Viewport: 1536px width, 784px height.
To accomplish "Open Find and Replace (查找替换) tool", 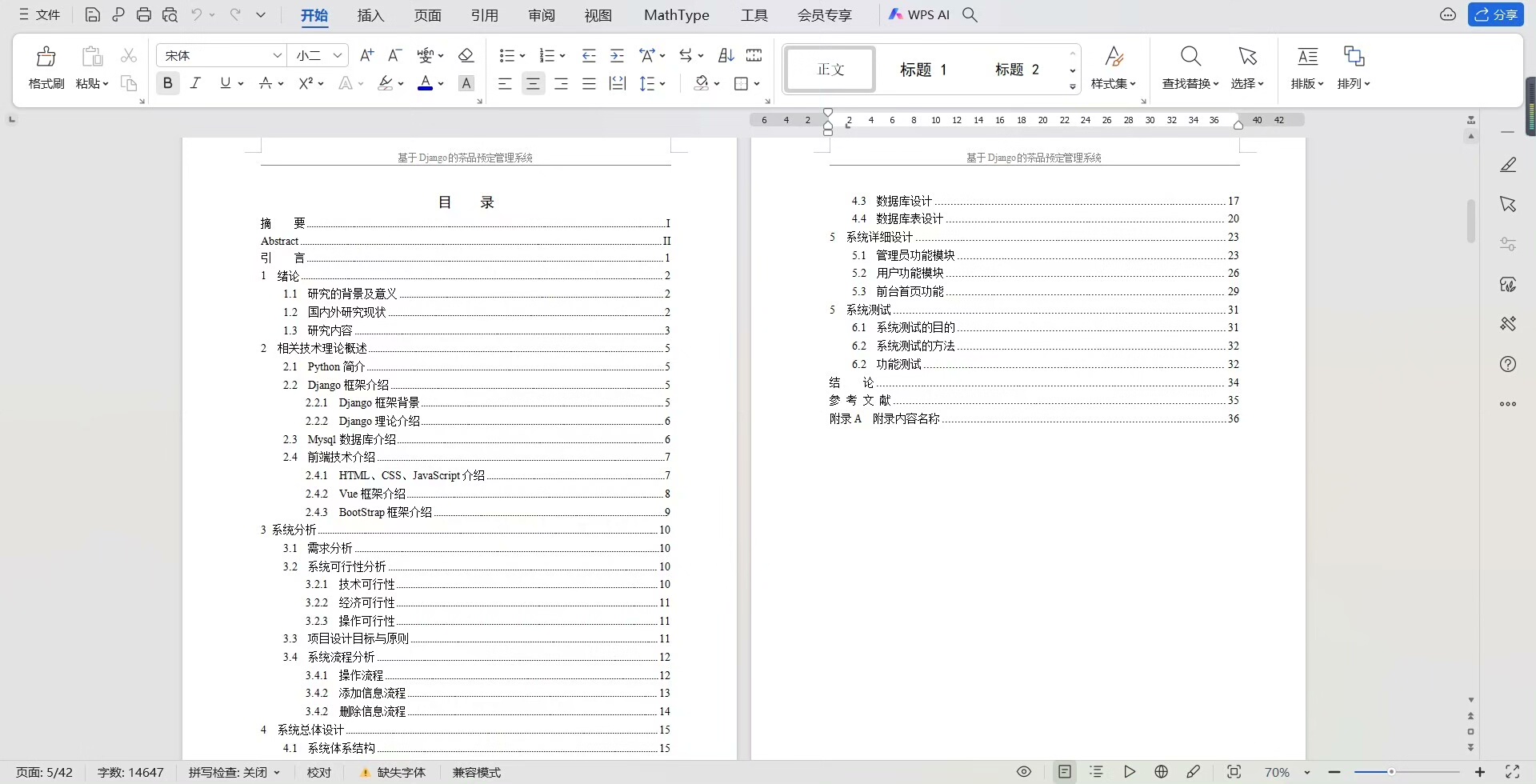I will pos(1190,67).
